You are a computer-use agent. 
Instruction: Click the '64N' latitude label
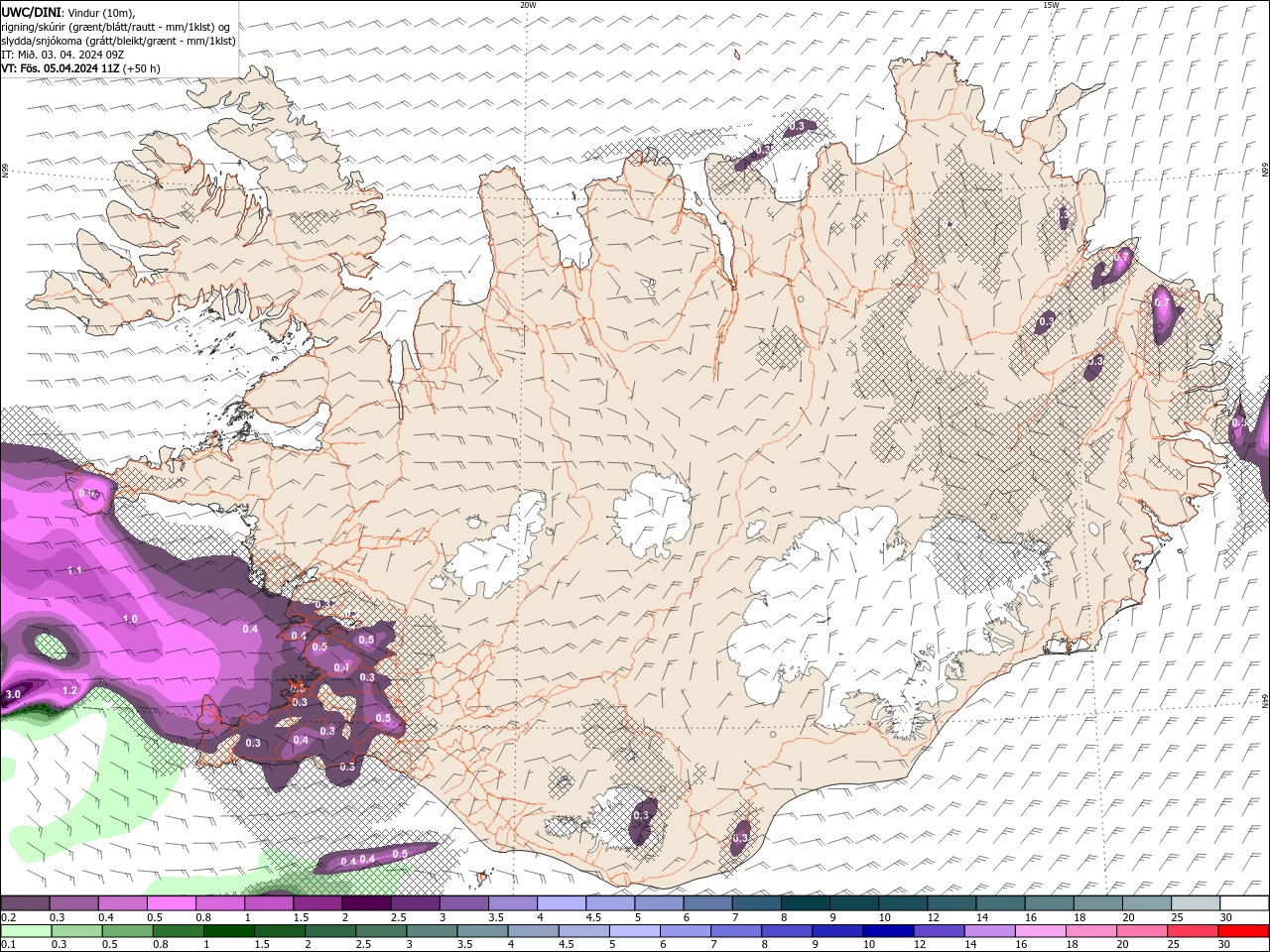coord(1265,700)
